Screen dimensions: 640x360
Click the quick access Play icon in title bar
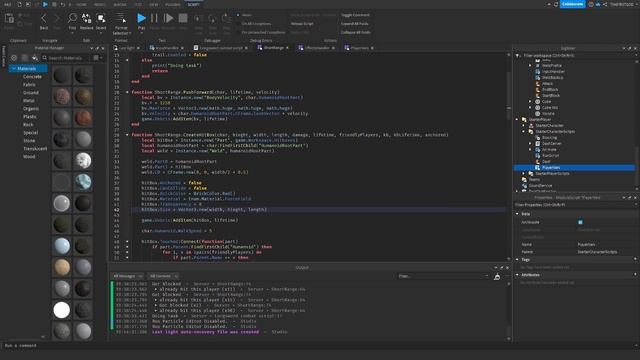pos(45,4)
